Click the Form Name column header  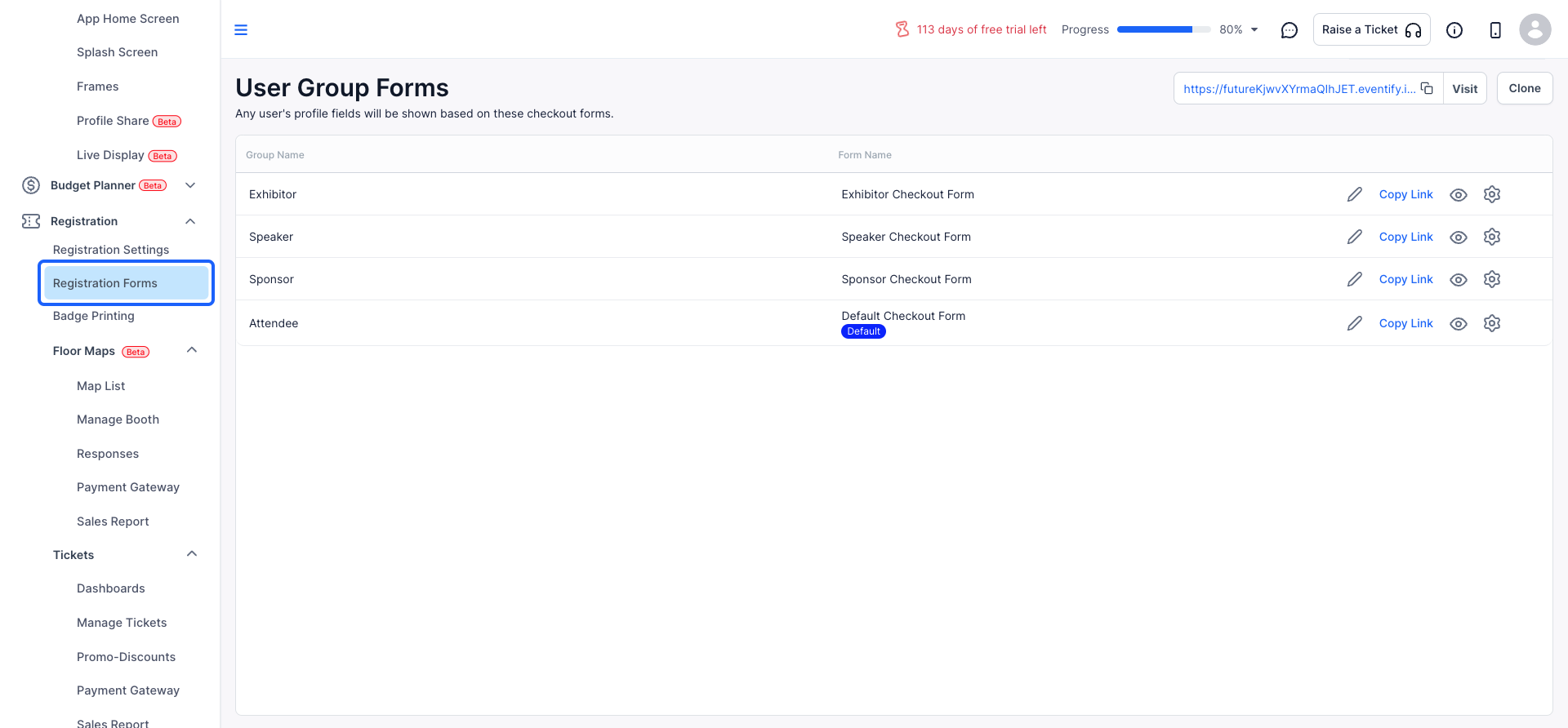pos(865,155)
